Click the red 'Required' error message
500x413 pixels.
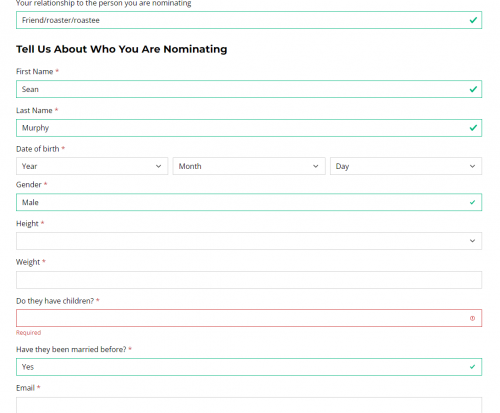[28, 333]
